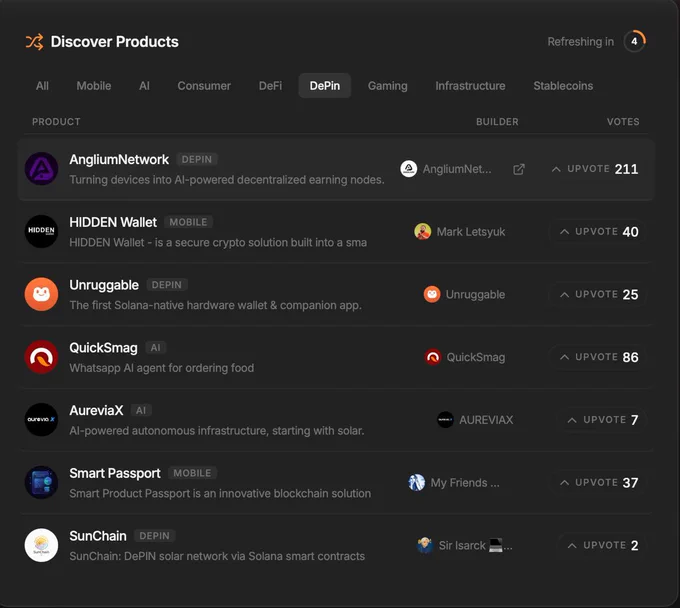The image size is (680, 608).
Task: Upvote AureviaX with 7 votes
Action: 603,420
